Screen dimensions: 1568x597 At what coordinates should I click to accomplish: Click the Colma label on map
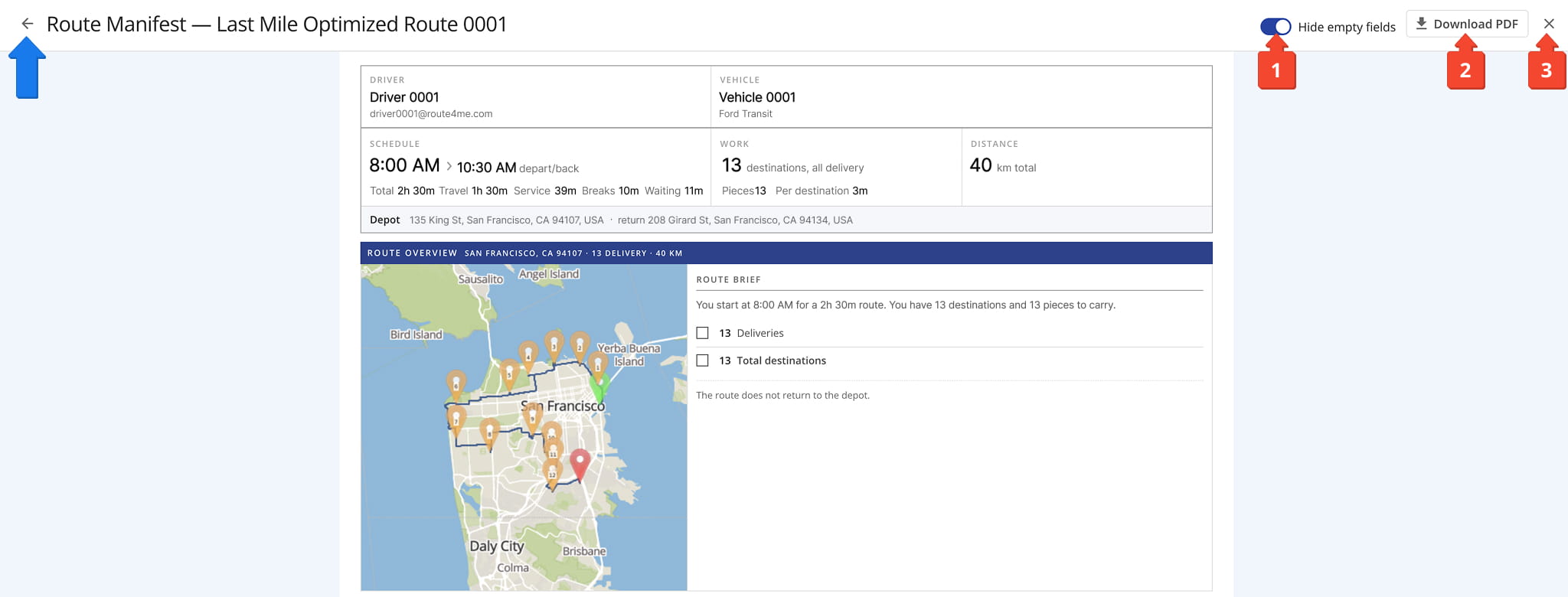coord(513,568)
